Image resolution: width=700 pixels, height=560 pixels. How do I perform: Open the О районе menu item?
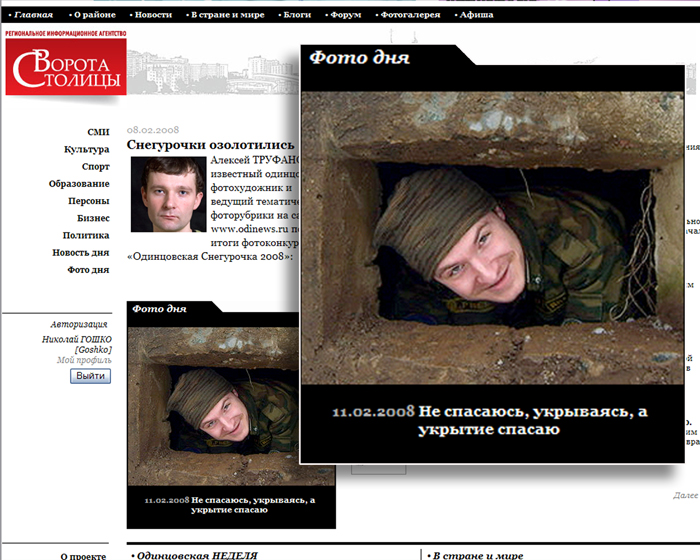click(x=95, y=15)
